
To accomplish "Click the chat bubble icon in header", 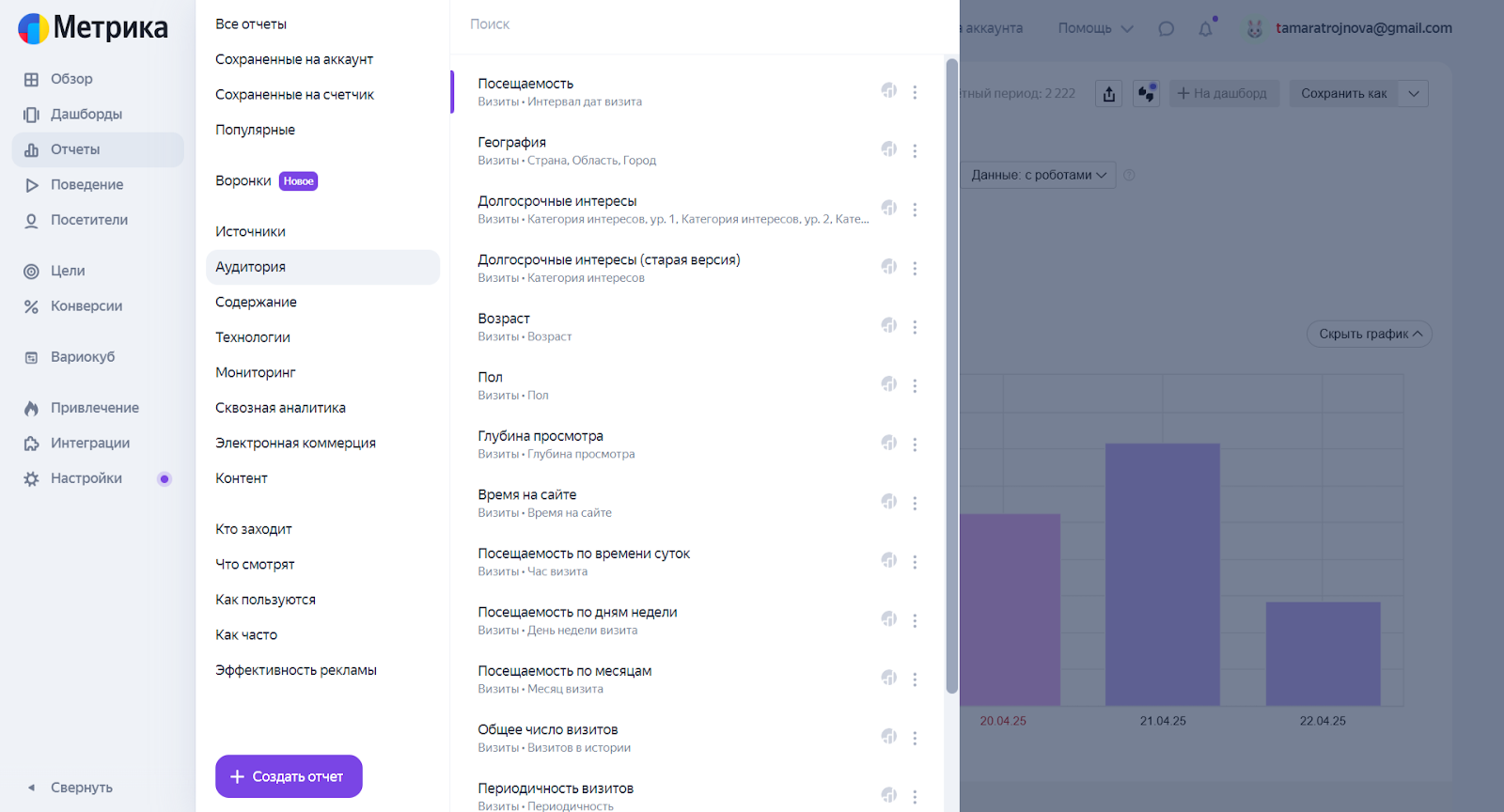I will pyautogui.click(x=1167, y=28).
